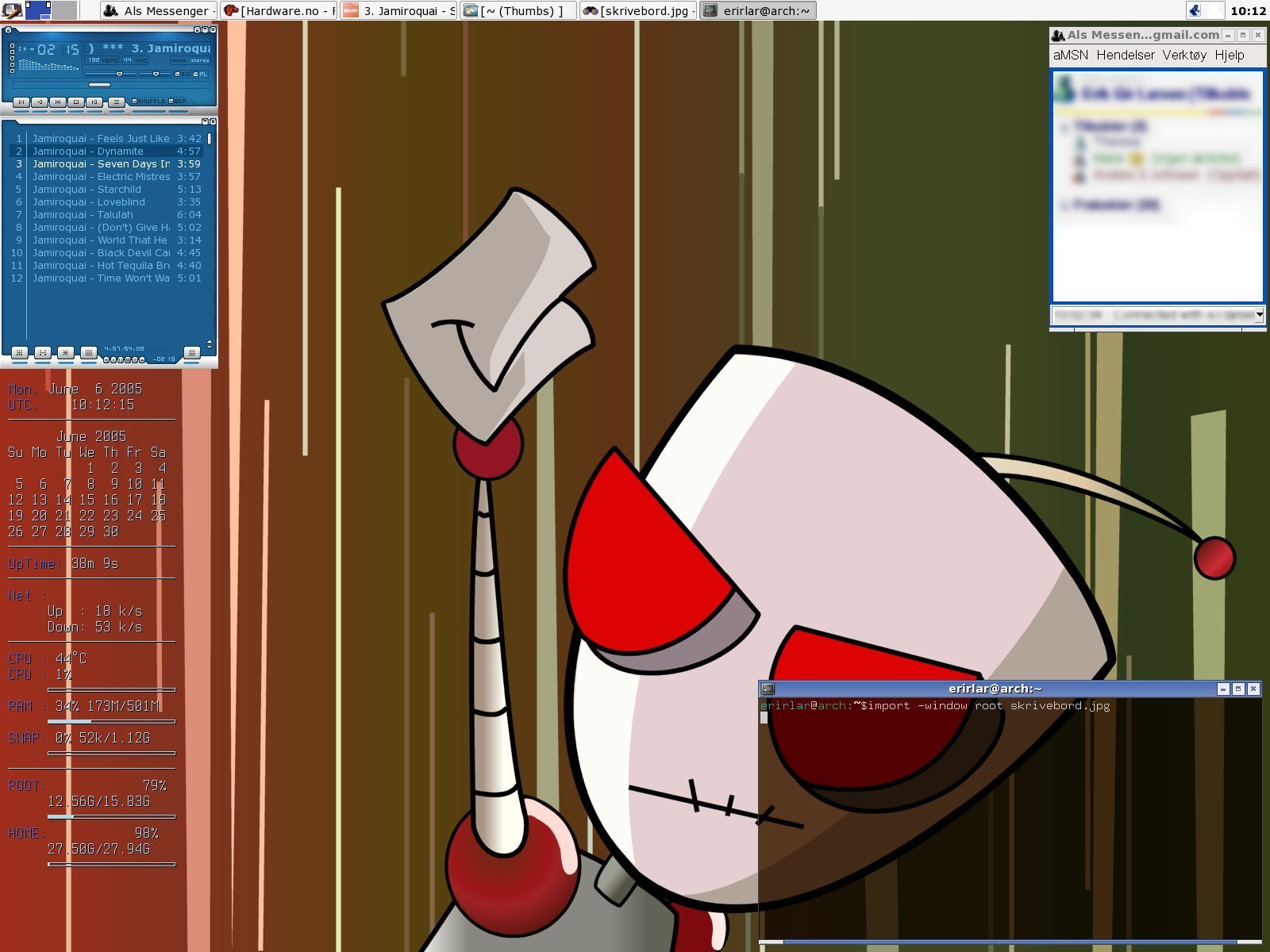This screenshot has width=1270, height=952.
Task: Click the song seek bar handle
Action: [x=99, y=85]
